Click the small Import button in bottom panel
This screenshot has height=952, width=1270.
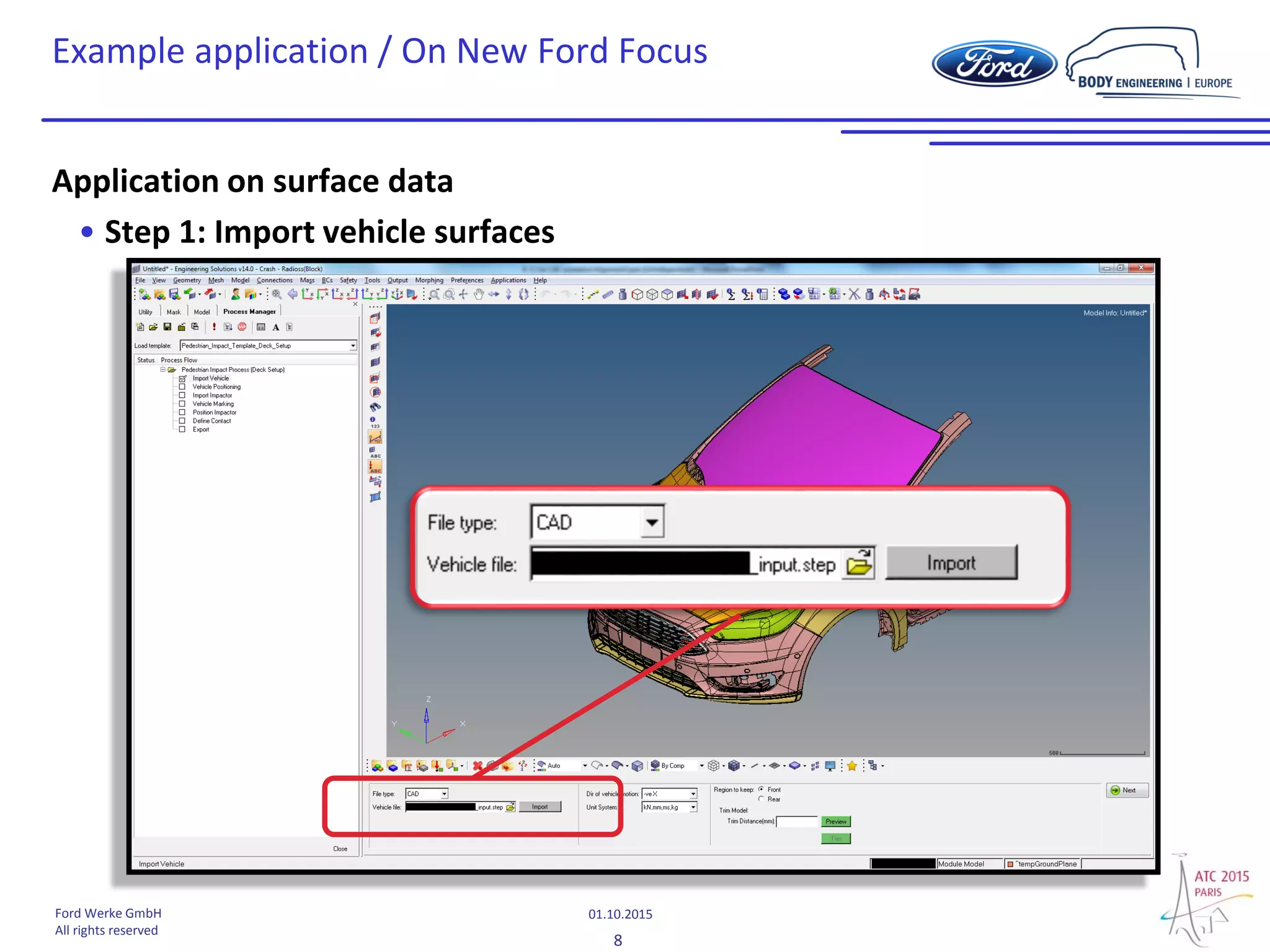[x=540, y=807]
